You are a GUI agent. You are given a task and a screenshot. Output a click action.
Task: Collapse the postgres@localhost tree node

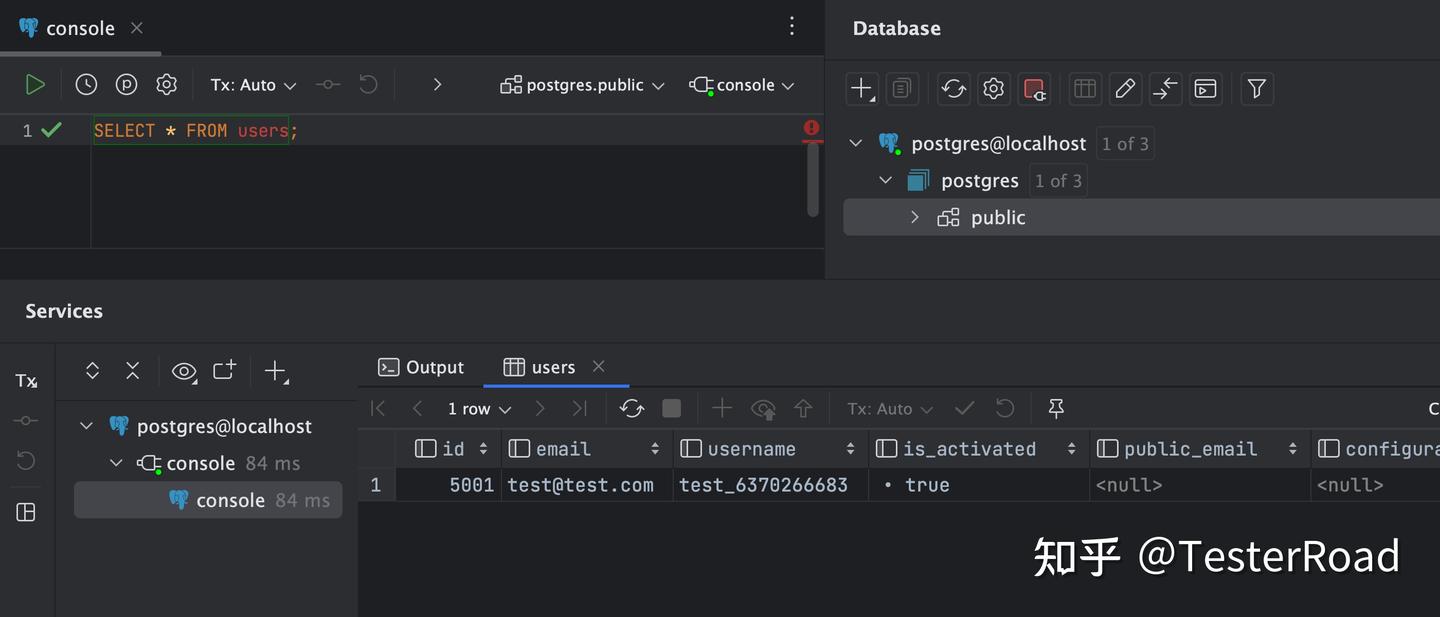coord(856,143)
